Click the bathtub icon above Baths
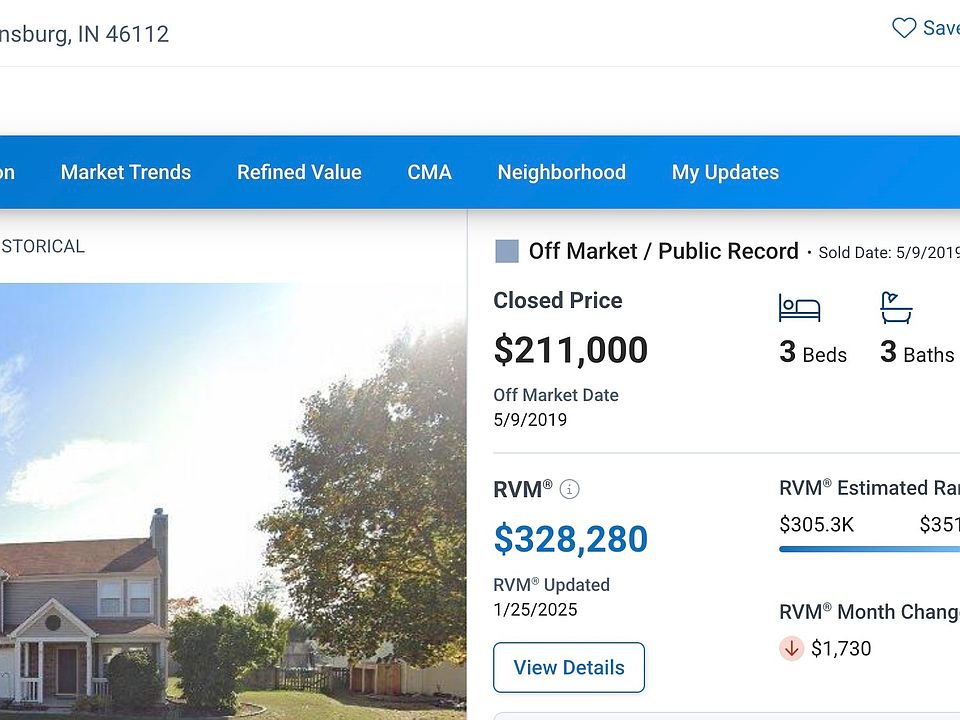Viewport: 960px width, 720px height. coord(896,308)
